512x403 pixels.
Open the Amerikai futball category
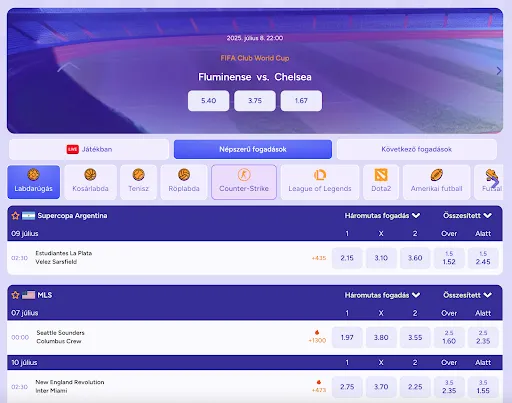(437, 182)
